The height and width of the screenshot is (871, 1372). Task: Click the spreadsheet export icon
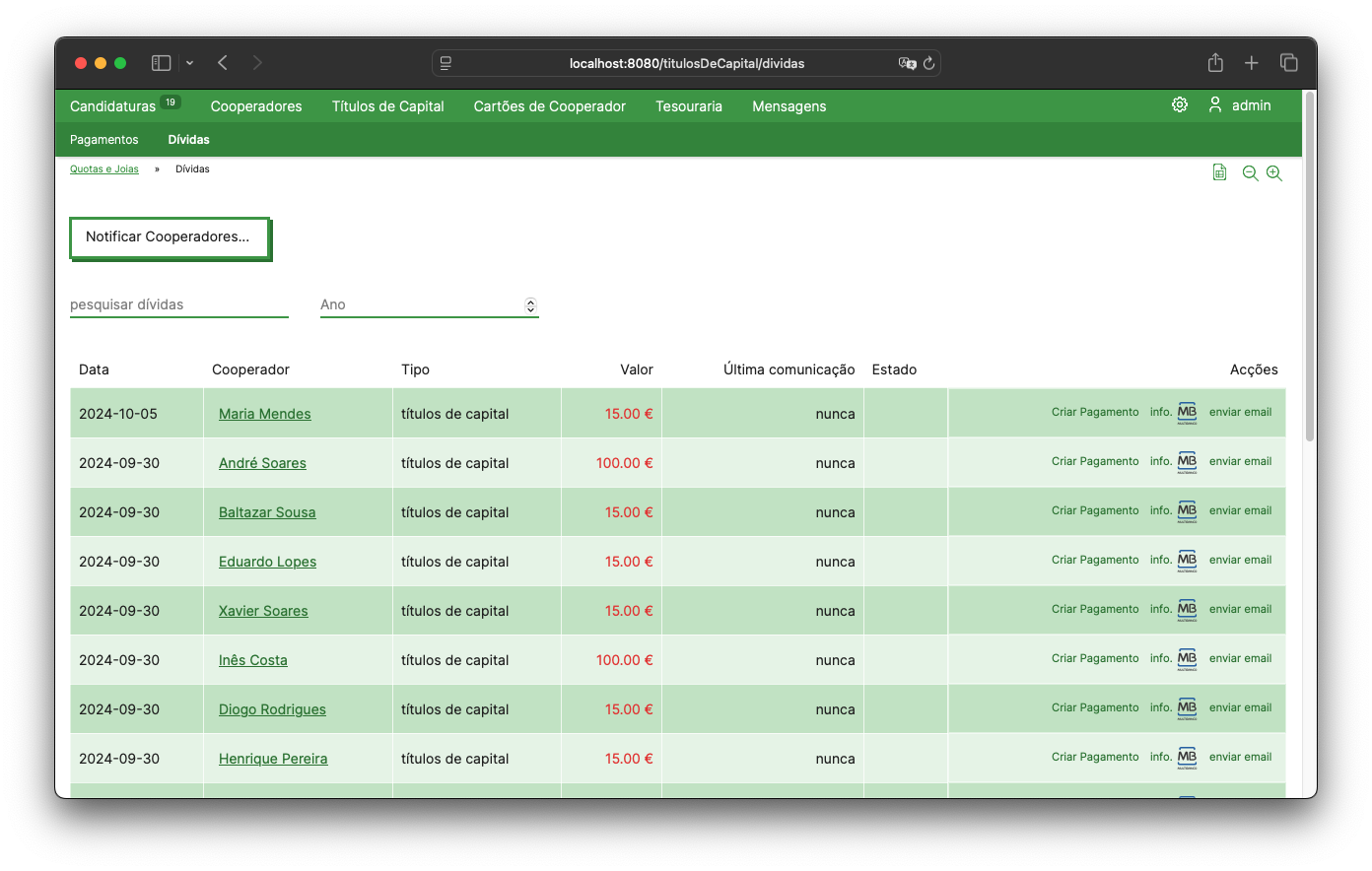click(1219, 172)
